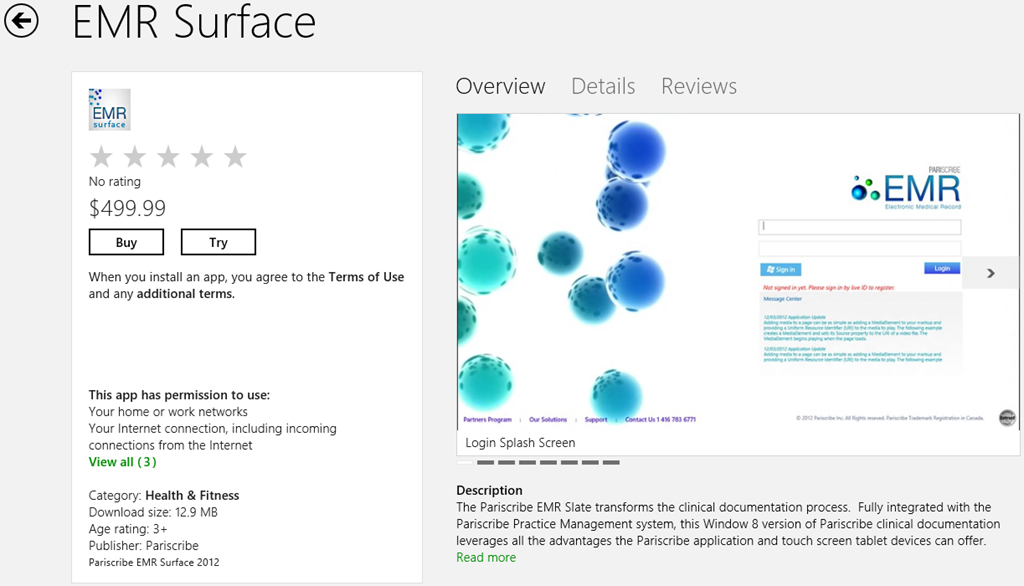
Task: Switch to the Overview tab
Action: click(x=500, y=87)
